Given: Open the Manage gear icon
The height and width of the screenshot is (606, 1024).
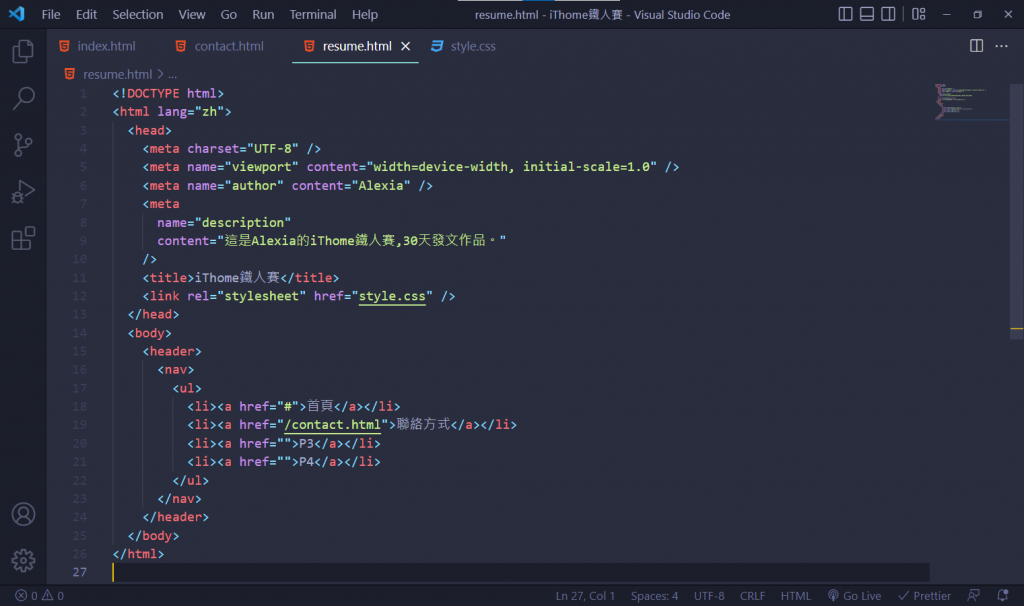Looking at the screenshot, I should point(23,560).
